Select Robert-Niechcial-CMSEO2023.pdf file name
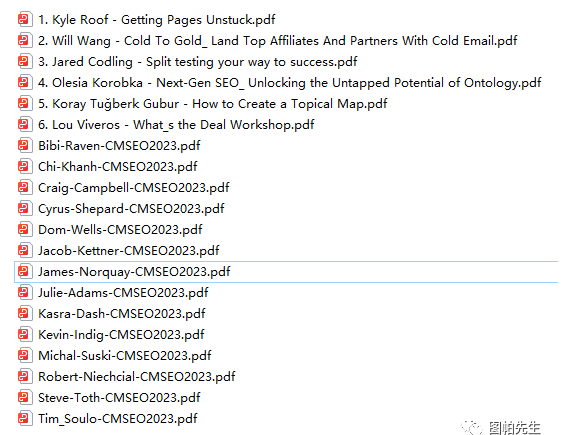The width and height of the screenshot is (572, 435). click(136, 377)
